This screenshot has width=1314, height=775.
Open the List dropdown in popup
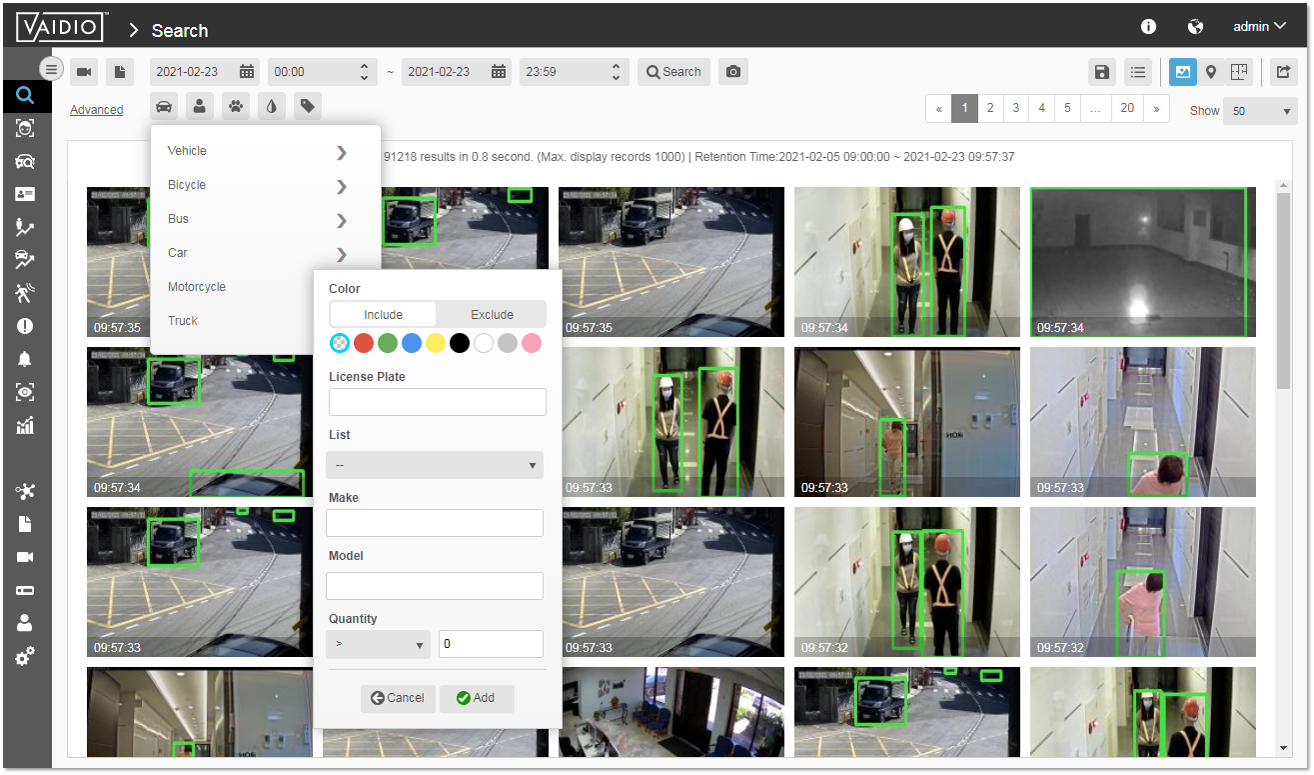435,465
